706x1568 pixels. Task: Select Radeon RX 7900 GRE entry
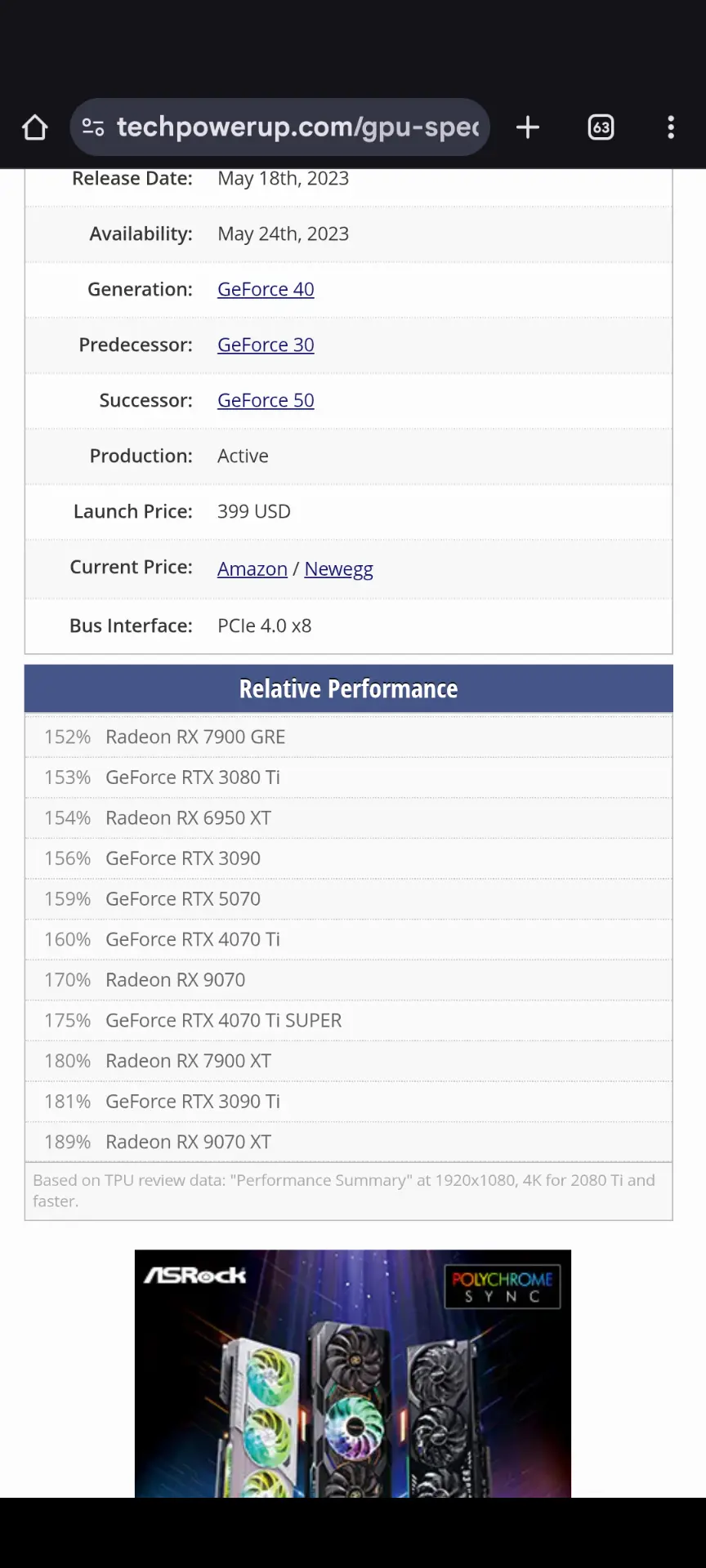click(x=194, y=737)
